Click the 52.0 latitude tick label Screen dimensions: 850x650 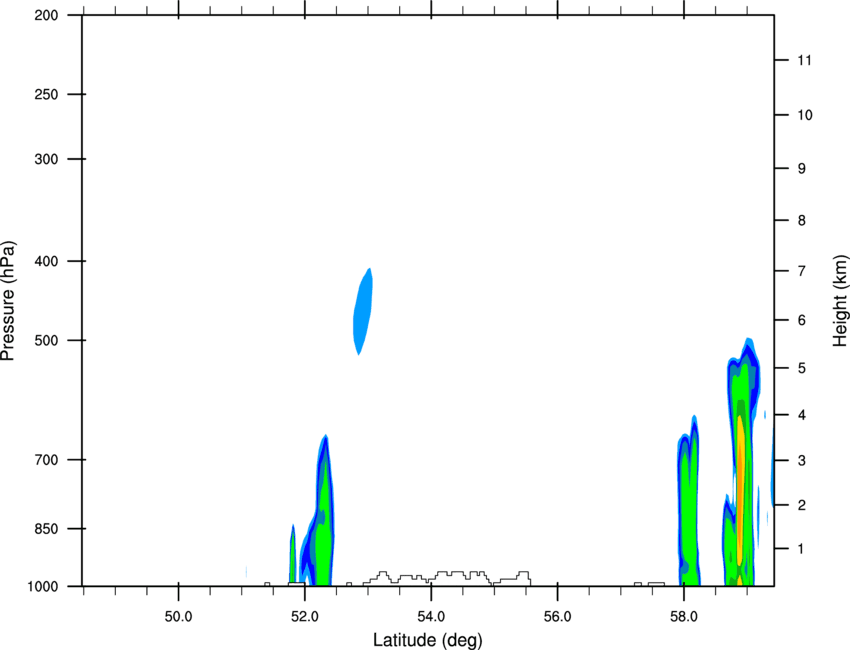click(x=305, y=617)
